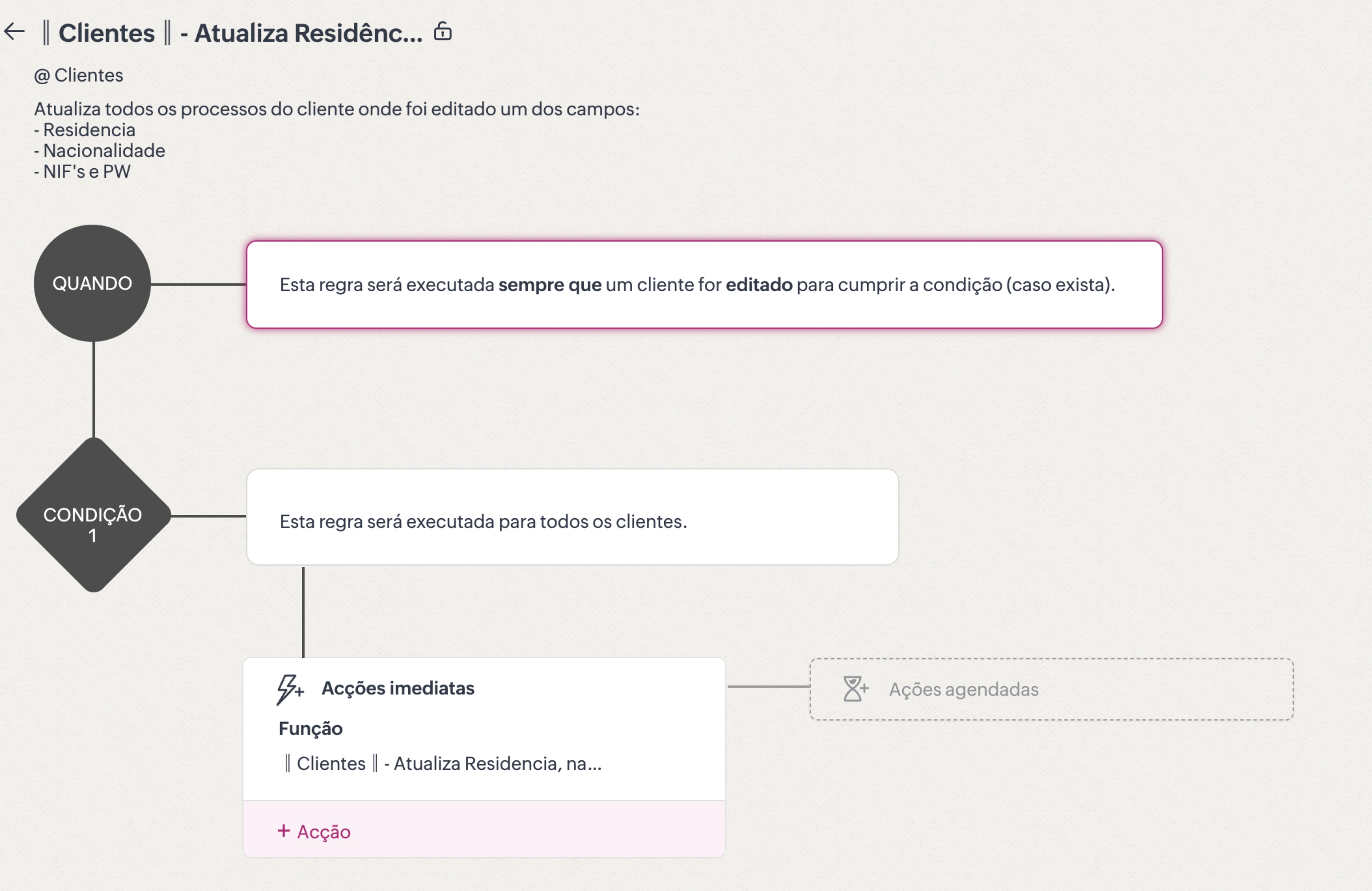1372x891 pixels.
Task: Open the condition card for todos os clientes
Action: [x=572, y=517]
